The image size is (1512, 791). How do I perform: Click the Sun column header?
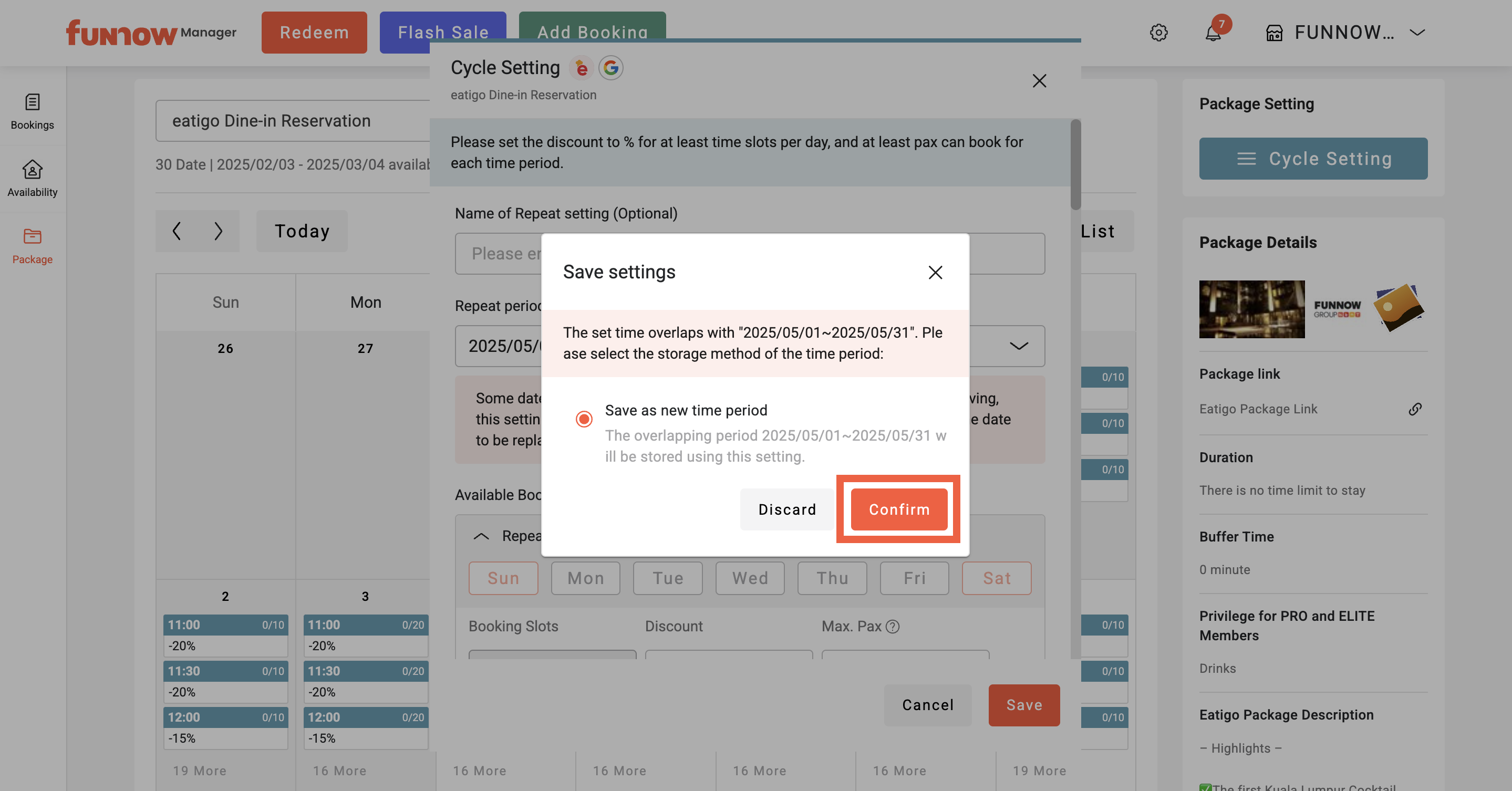pyautogui.click(x=225, y=303)
